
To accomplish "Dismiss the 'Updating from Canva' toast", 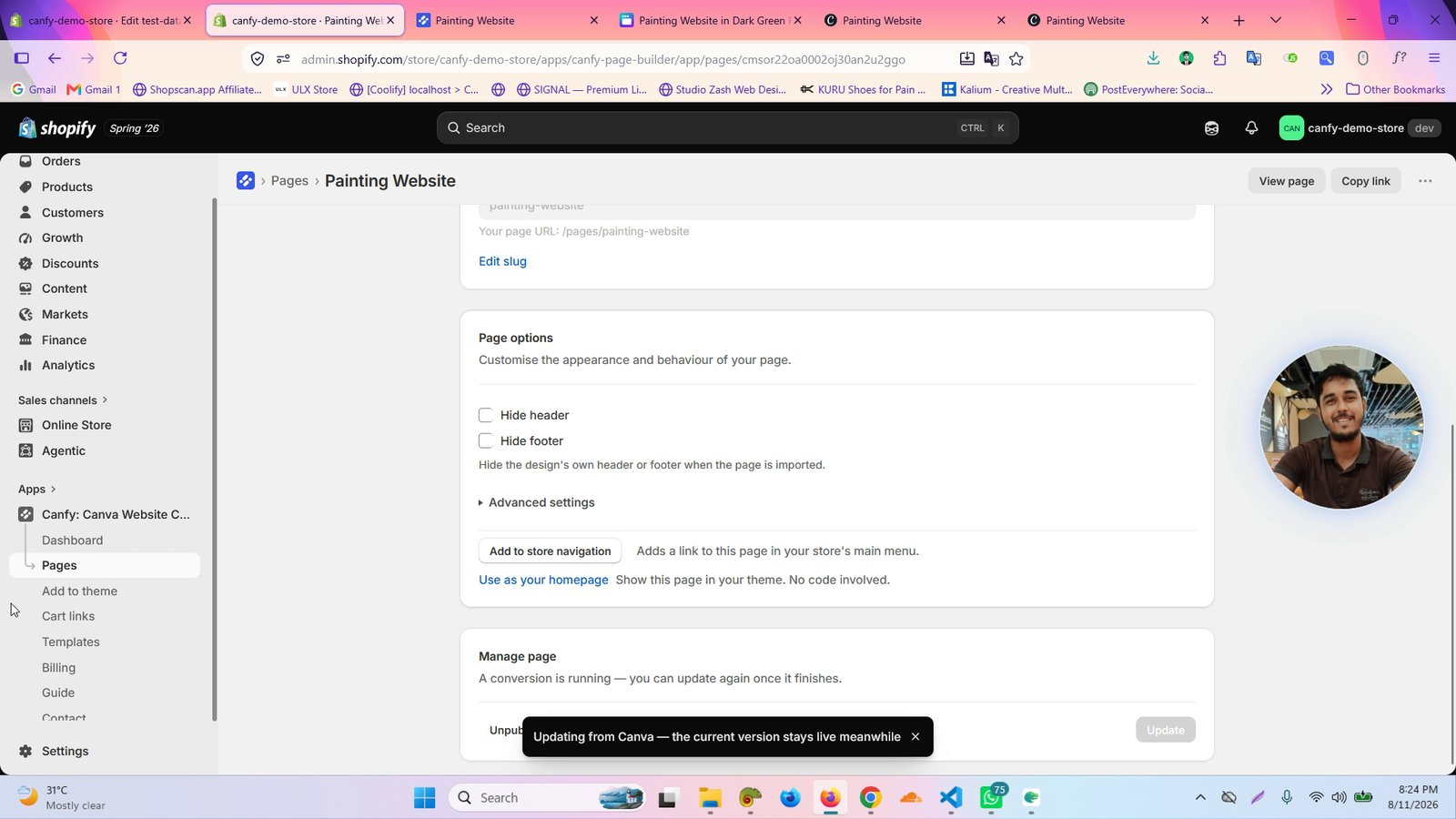I will coord(915,737).
